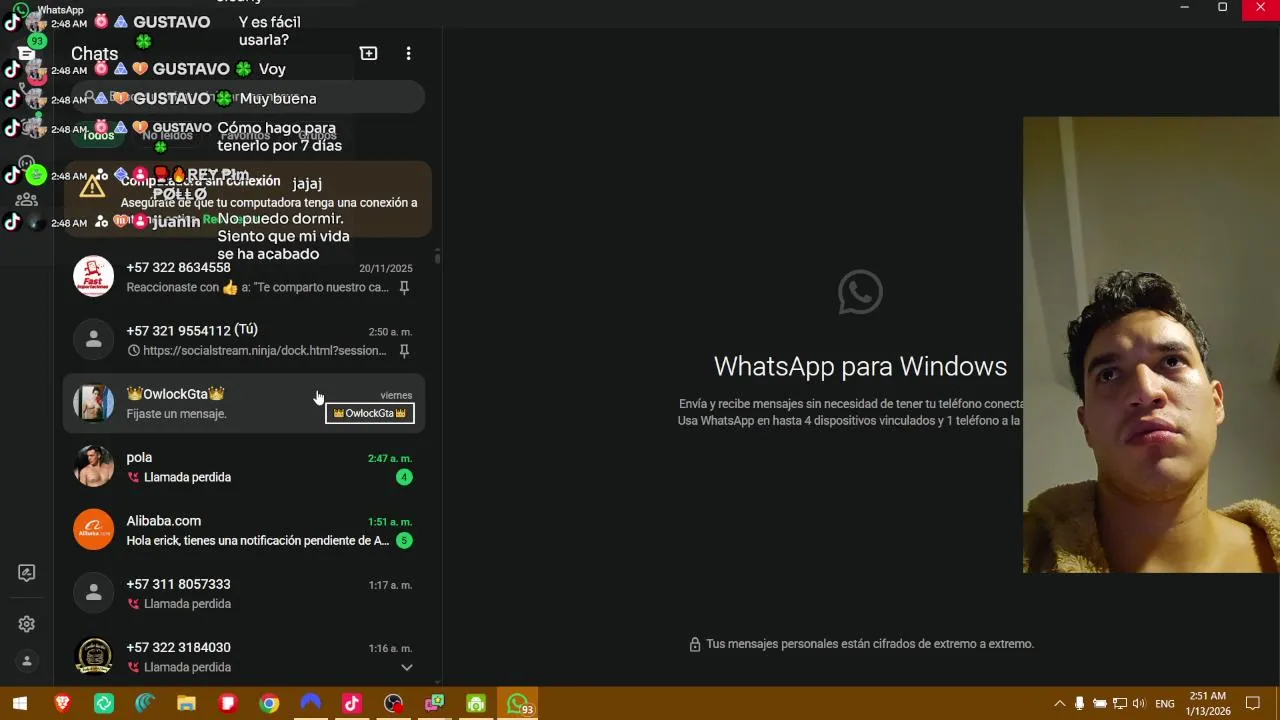This screenshot has height=720, width=1280.
Task: Open the green app icon next to Brave in taskbar
Action: (104, 704)
